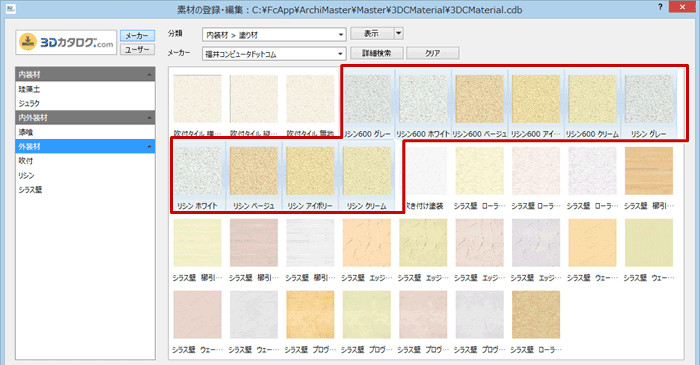Click the リシン600 グレー name label
Viewport: 700px width, 365px height.
[367, 134]
